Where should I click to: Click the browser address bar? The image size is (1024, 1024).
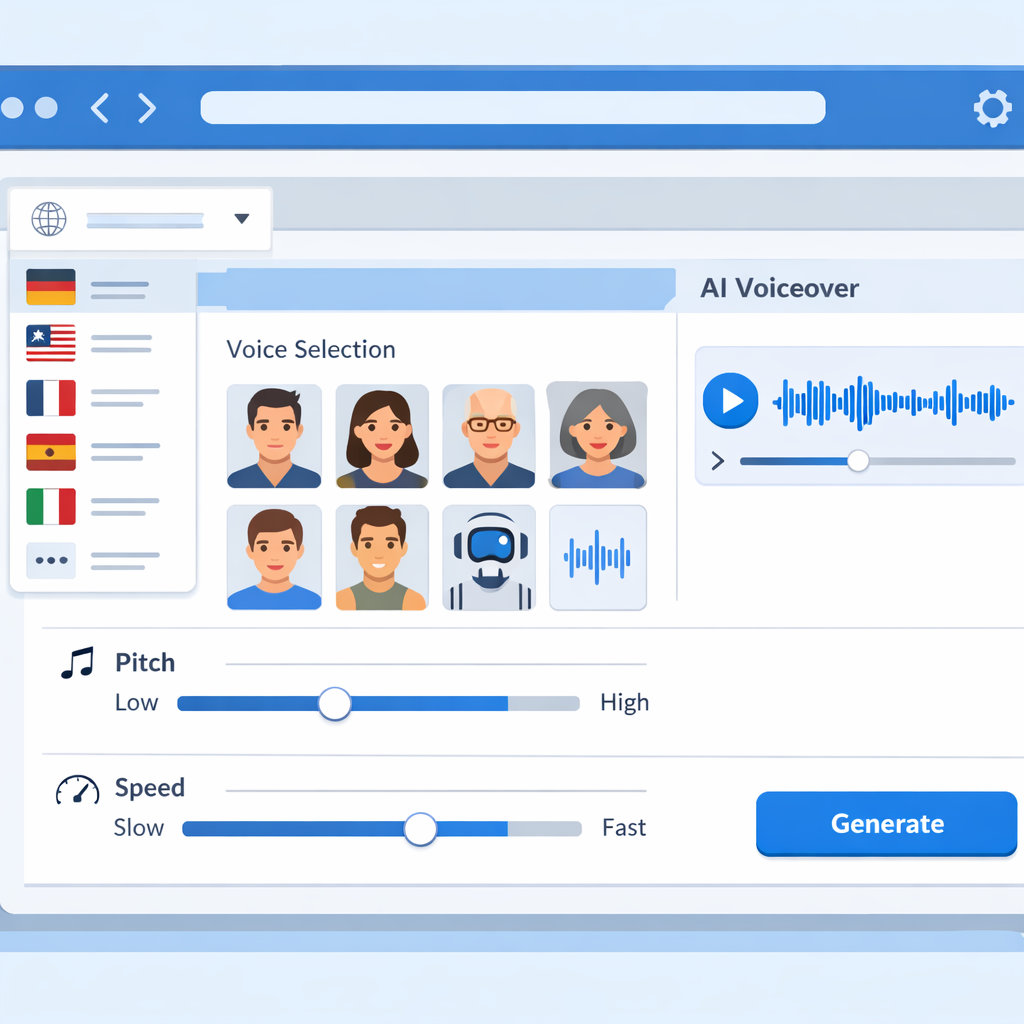pyautogui.click(x=512, y=108)
